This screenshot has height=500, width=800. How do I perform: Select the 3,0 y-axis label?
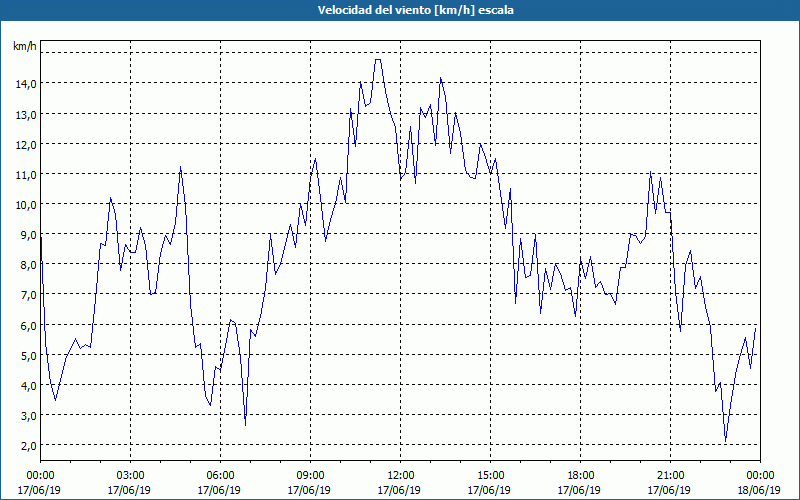tap(28, 416)
